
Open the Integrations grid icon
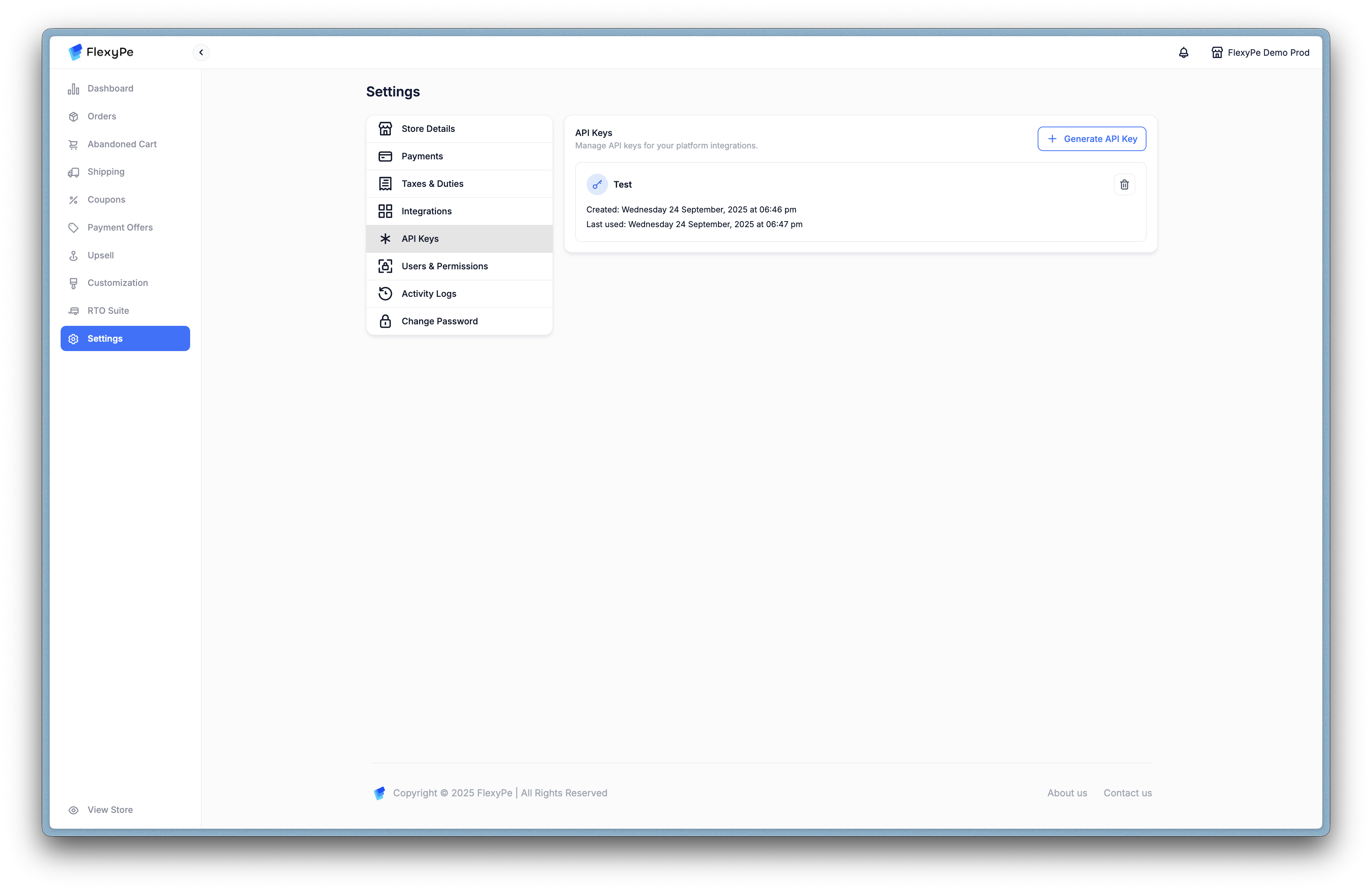coord(385,211)
